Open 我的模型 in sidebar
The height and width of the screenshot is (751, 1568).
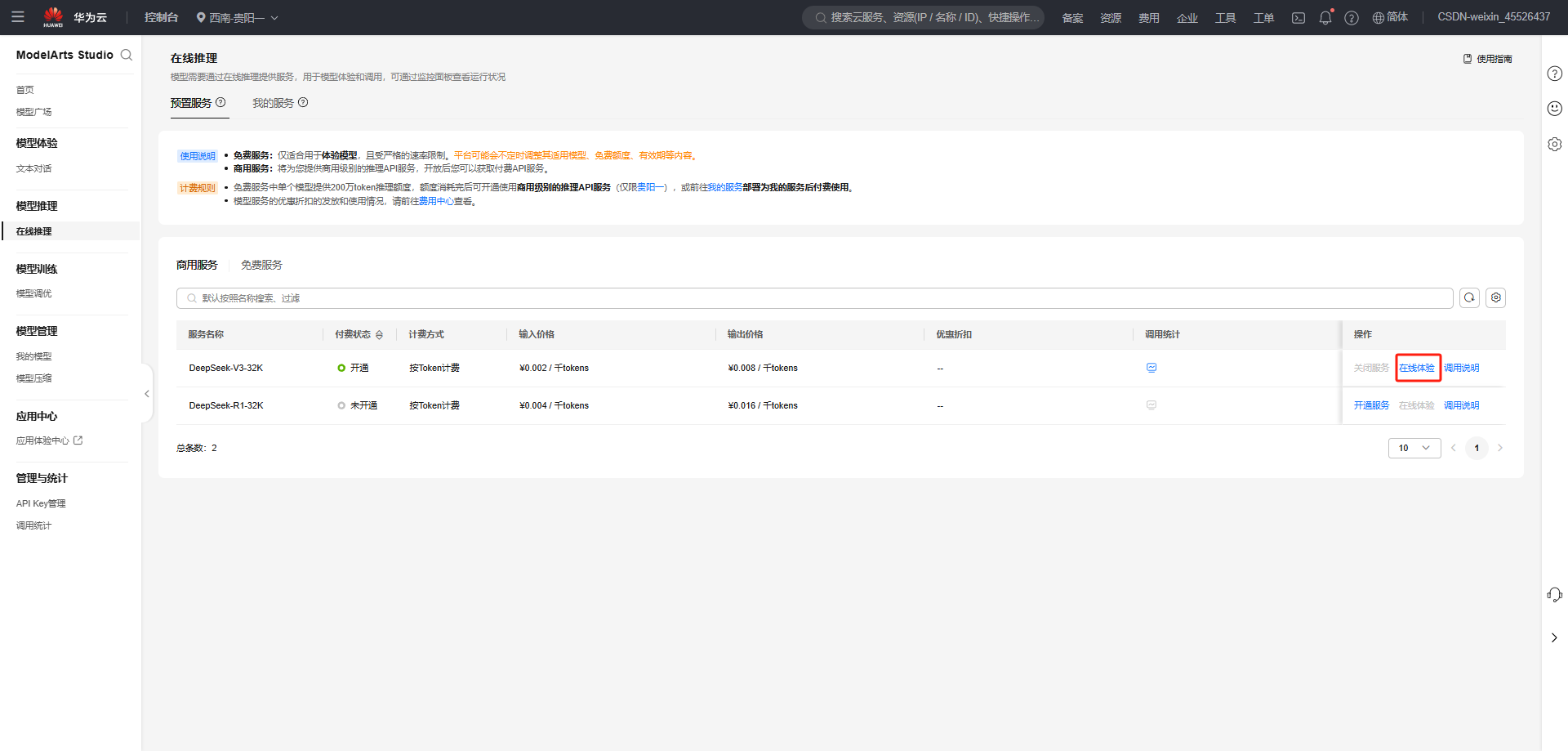[34, 356]
